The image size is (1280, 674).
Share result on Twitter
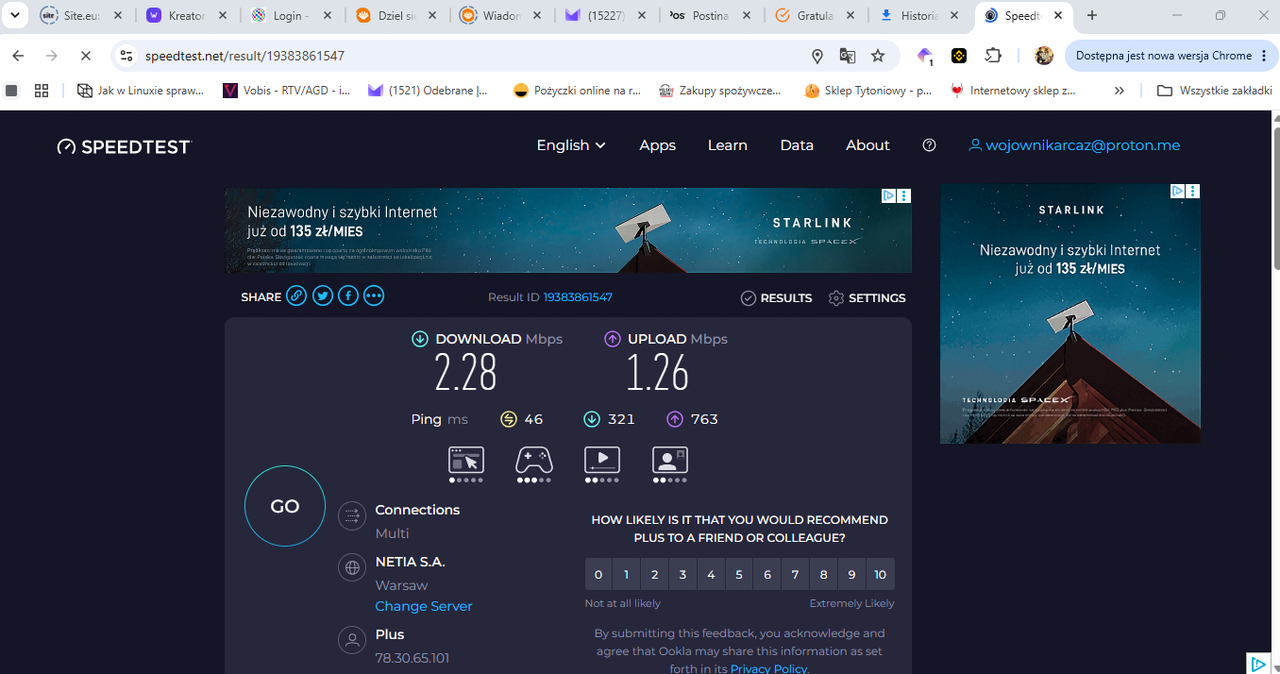tap(322, 296)
